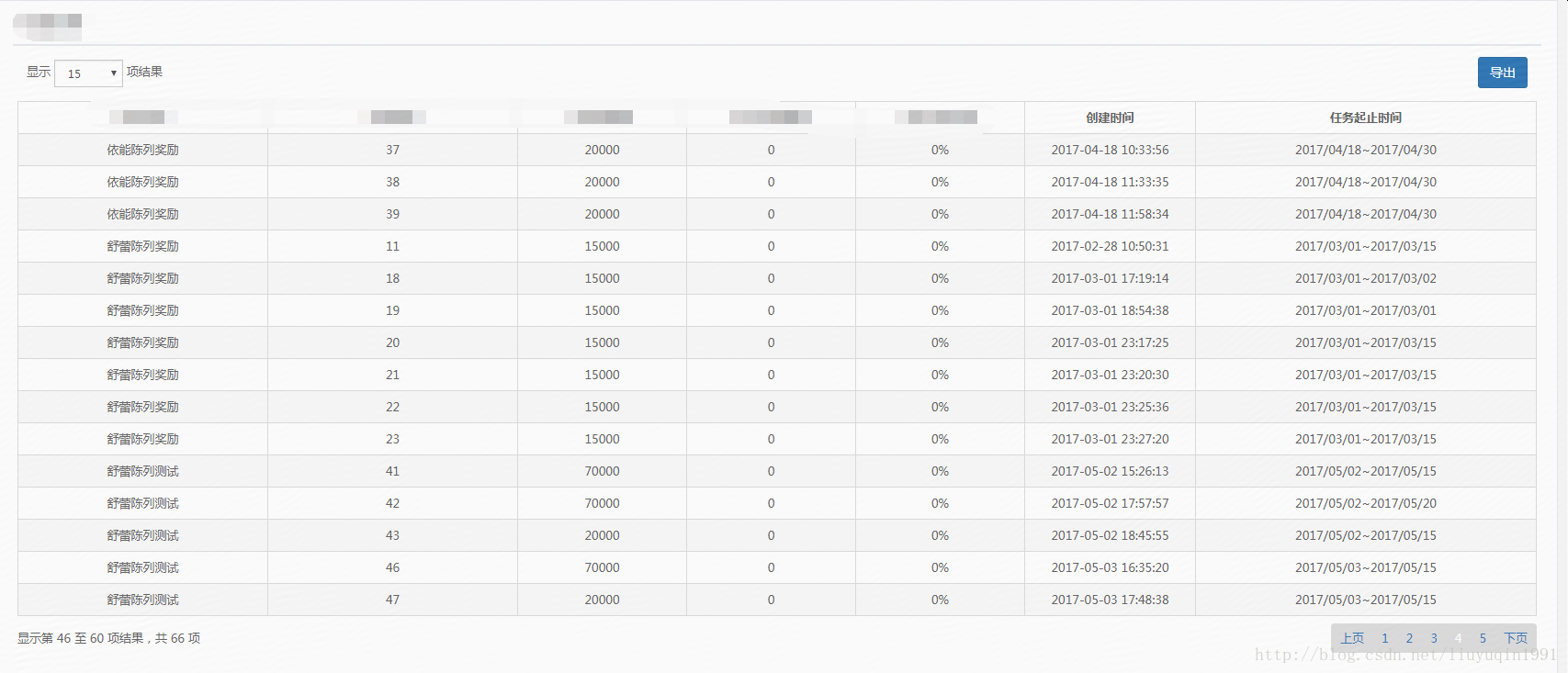The image size is (1568, 673).
Task: Click the 上页 previous page link
Action: 1352,638
